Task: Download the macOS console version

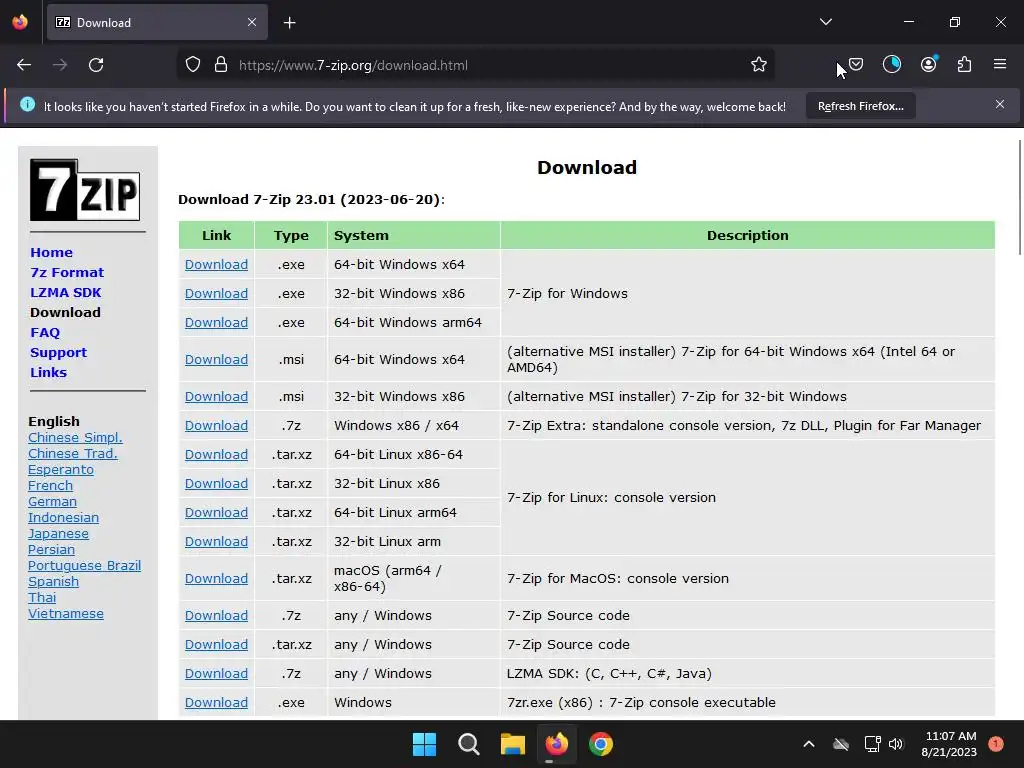Action: pos(216,579)
